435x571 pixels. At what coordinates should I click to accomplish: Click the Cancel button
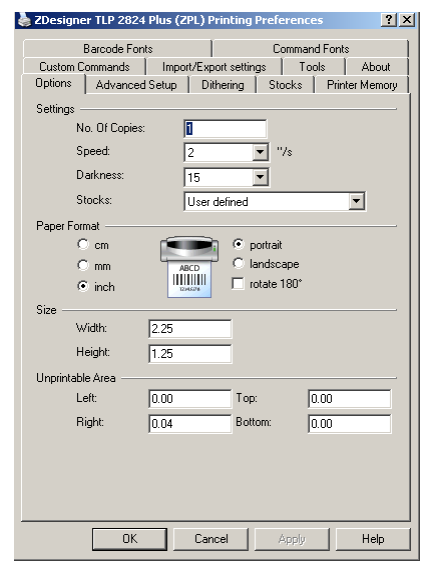tap(211, 539)
